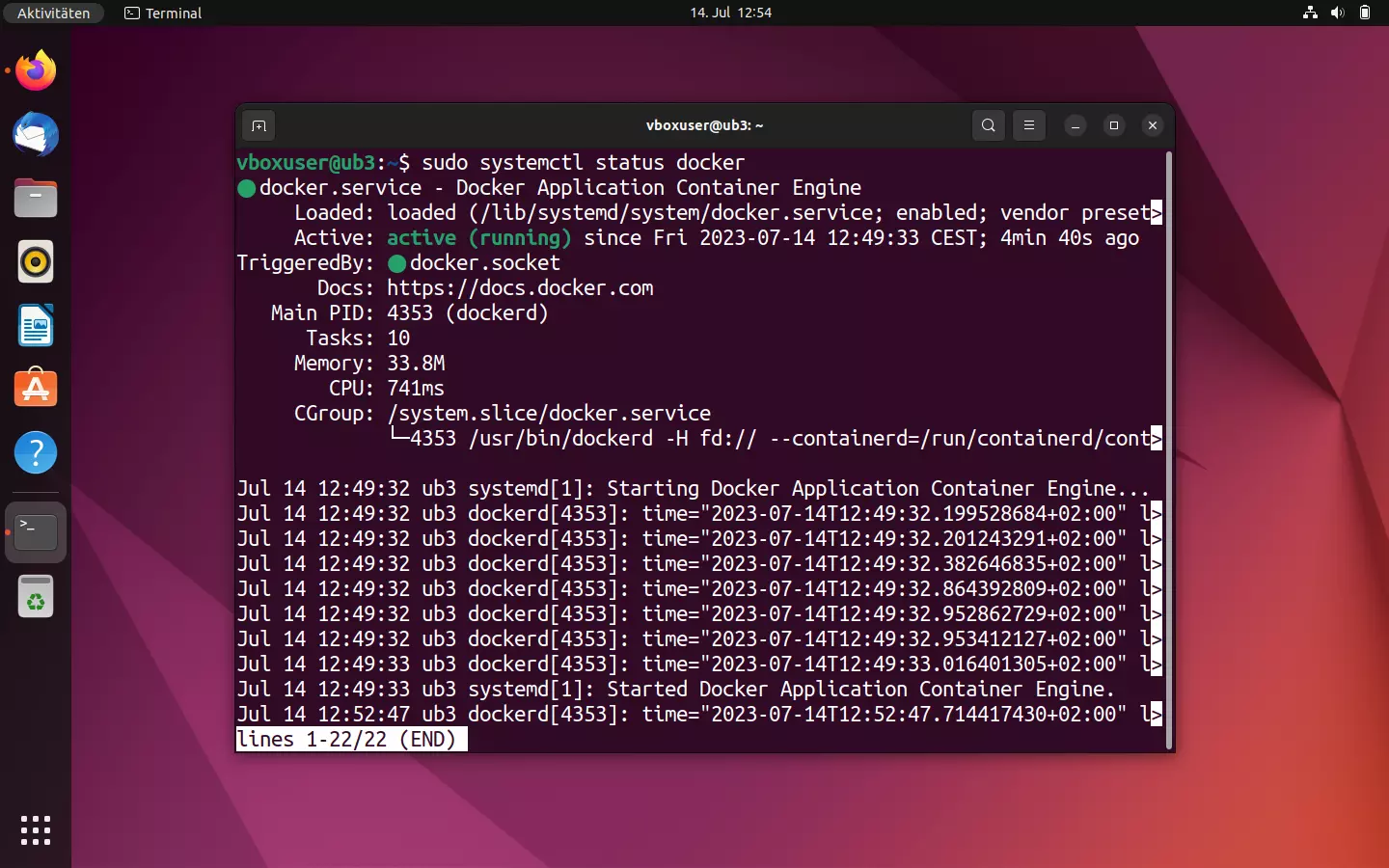This screenshot has width=1389, height=868.
Task: Show all applications grid
Action: pyautogui.click(x=35, y=830)
